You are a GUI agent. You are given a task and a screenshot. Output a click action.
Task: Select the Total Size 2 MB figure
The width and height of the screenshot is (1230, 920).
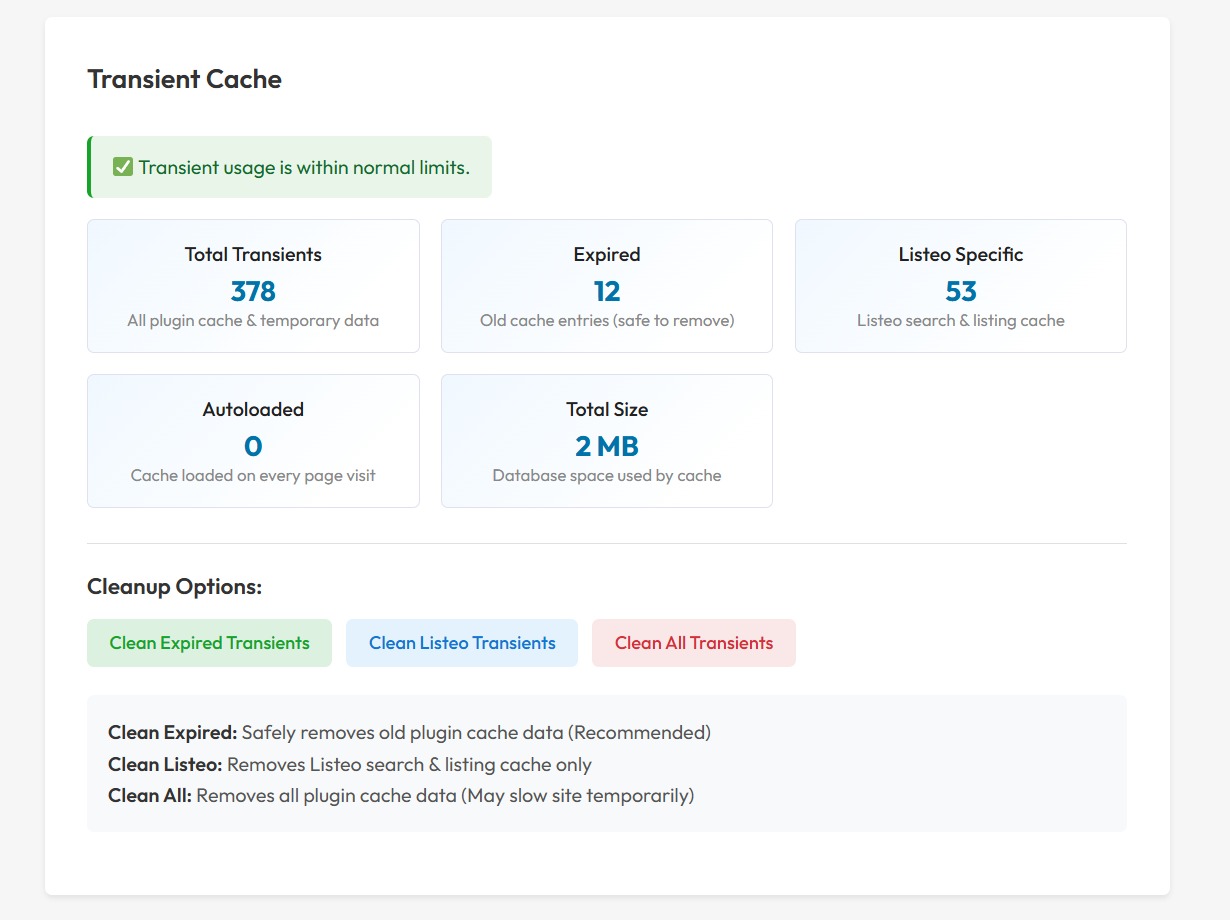[607, 446]
